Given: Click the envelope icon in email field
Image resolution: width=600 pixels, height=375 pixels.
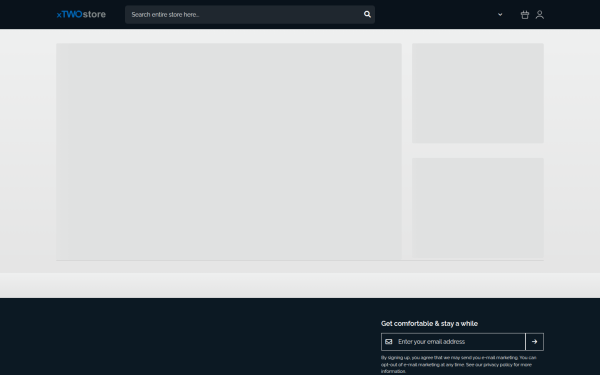Looking at the screenshot, I should point(388,342).
